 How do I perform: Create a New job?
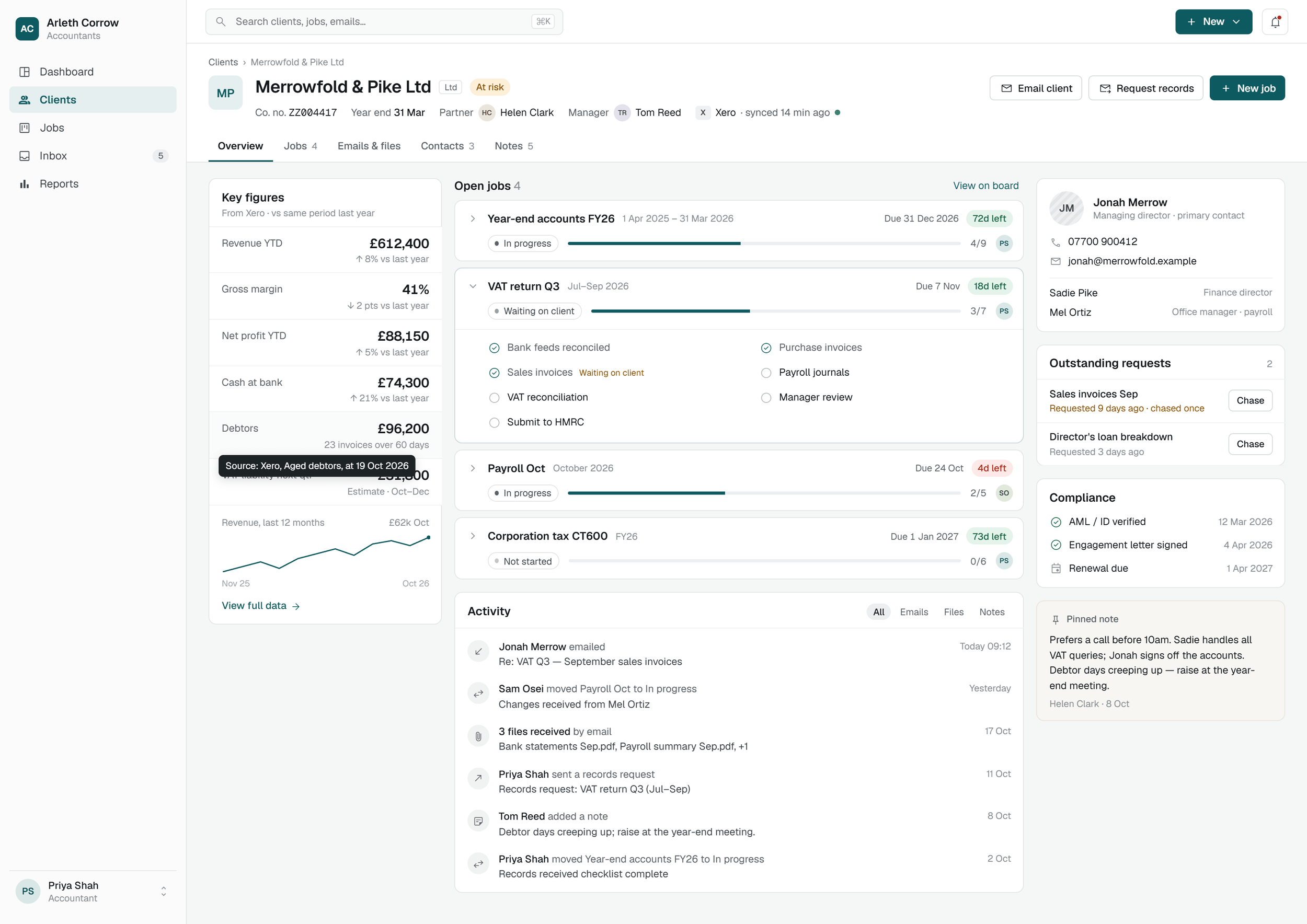point(1247,88)
